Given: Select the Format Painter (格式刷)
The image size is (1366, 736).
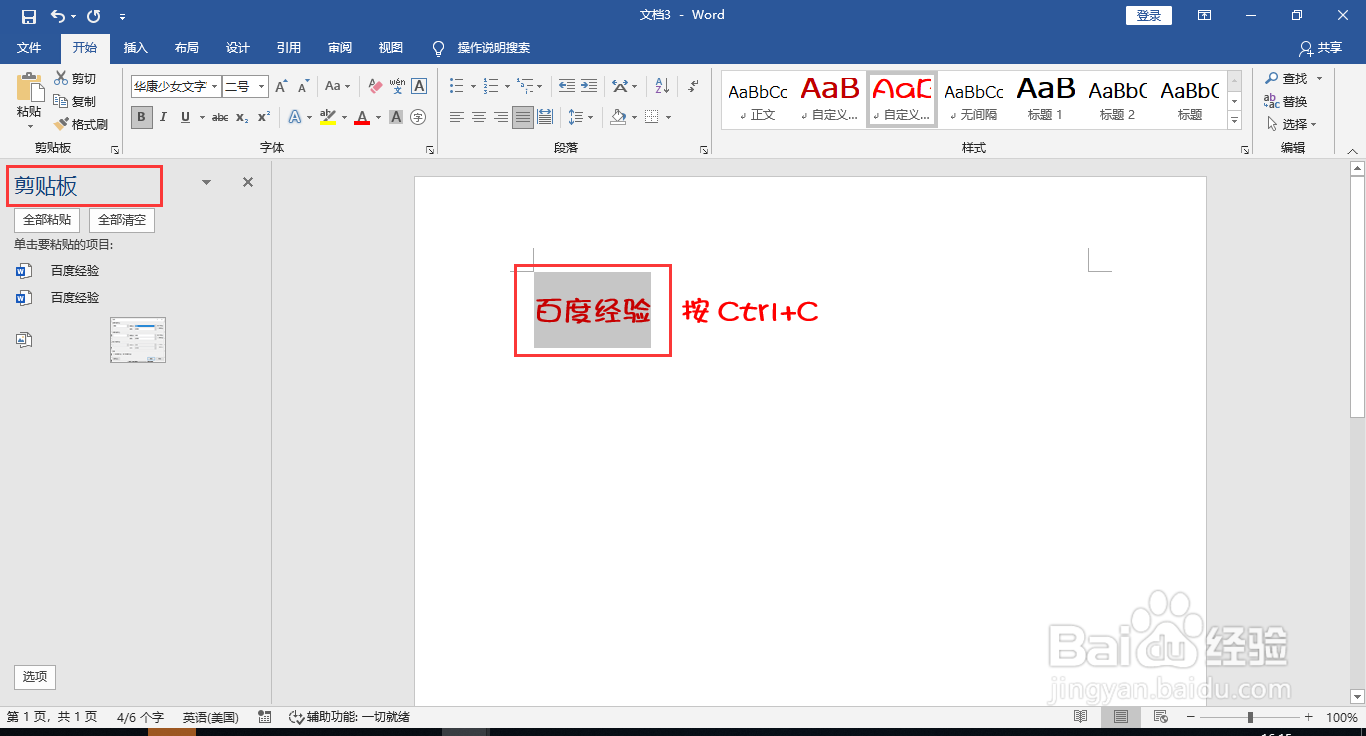Looking at the screenshot, I should 81,124.
